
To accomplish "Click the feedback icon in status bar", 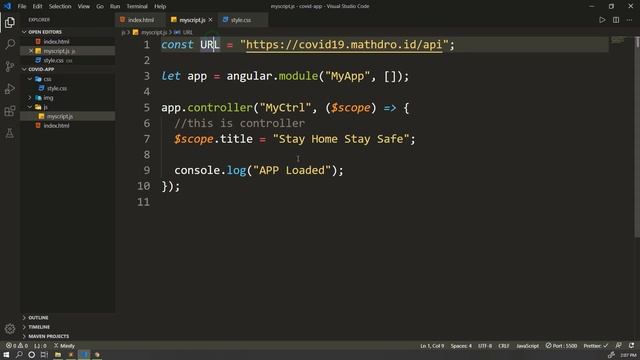I will 618,346.
